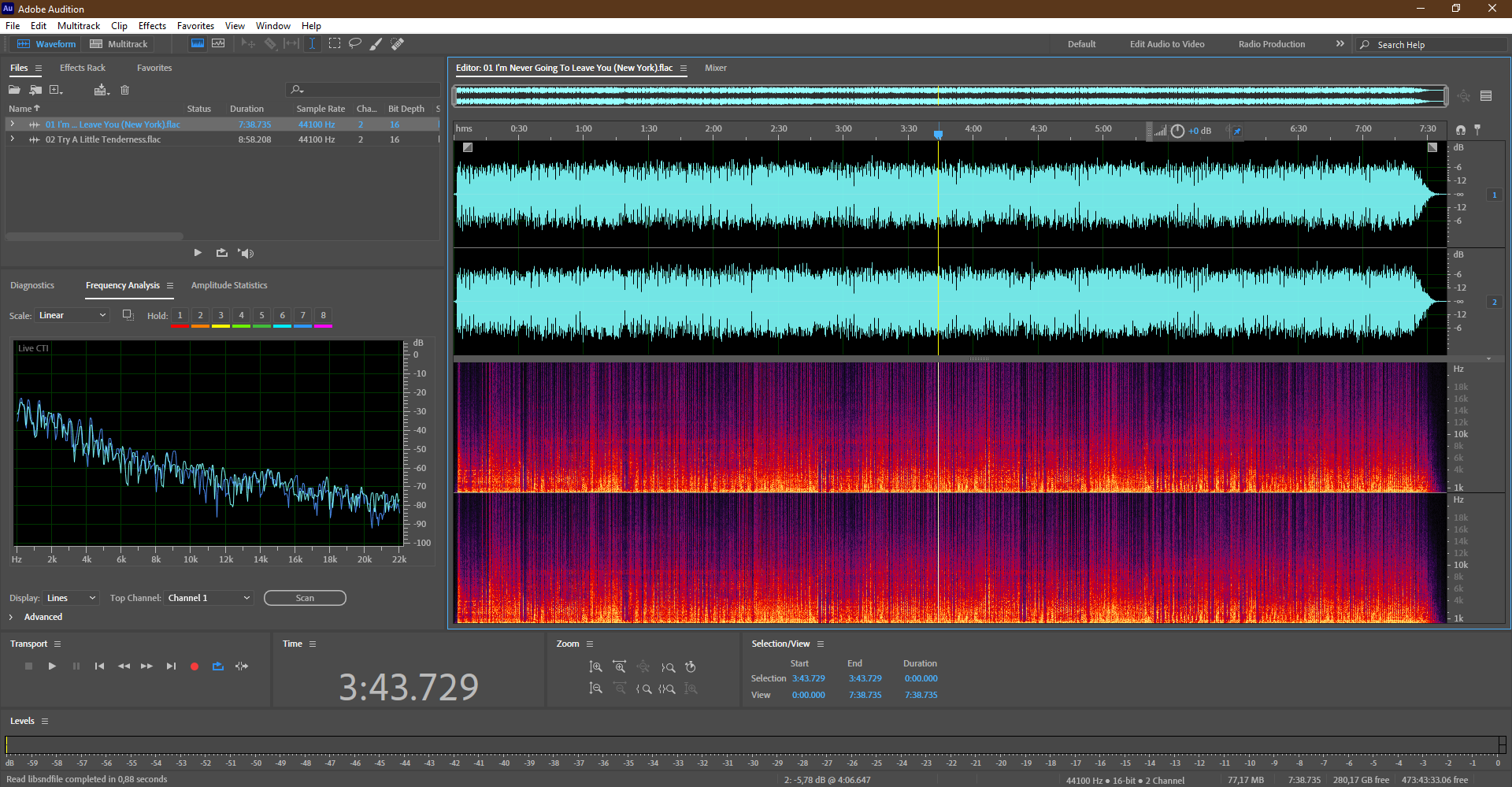Click the +0 dB volume adjust knob
This screenshot has width=1512, height=787.
(x=1177, y=131)
